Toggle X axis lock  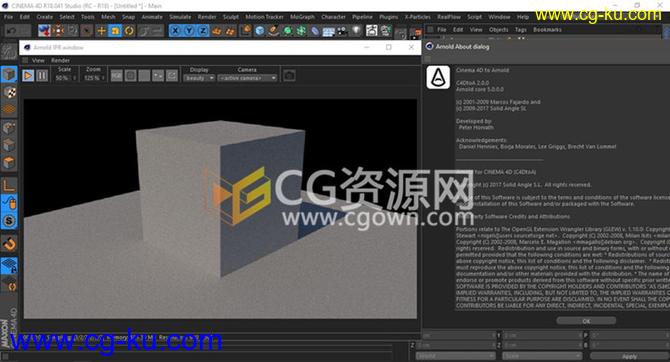(x=175, y=30)
